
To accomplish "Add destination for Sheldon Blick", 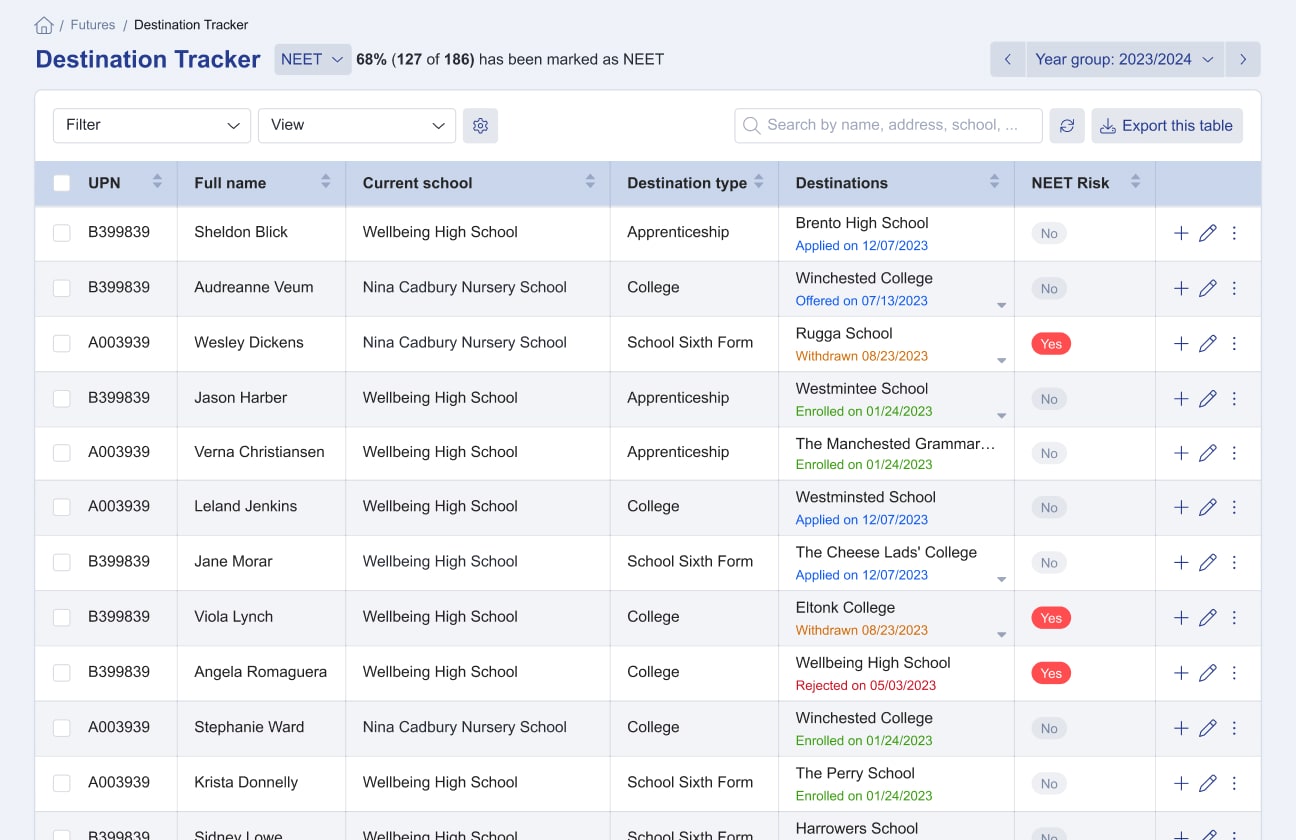I will click(1181, 233).
